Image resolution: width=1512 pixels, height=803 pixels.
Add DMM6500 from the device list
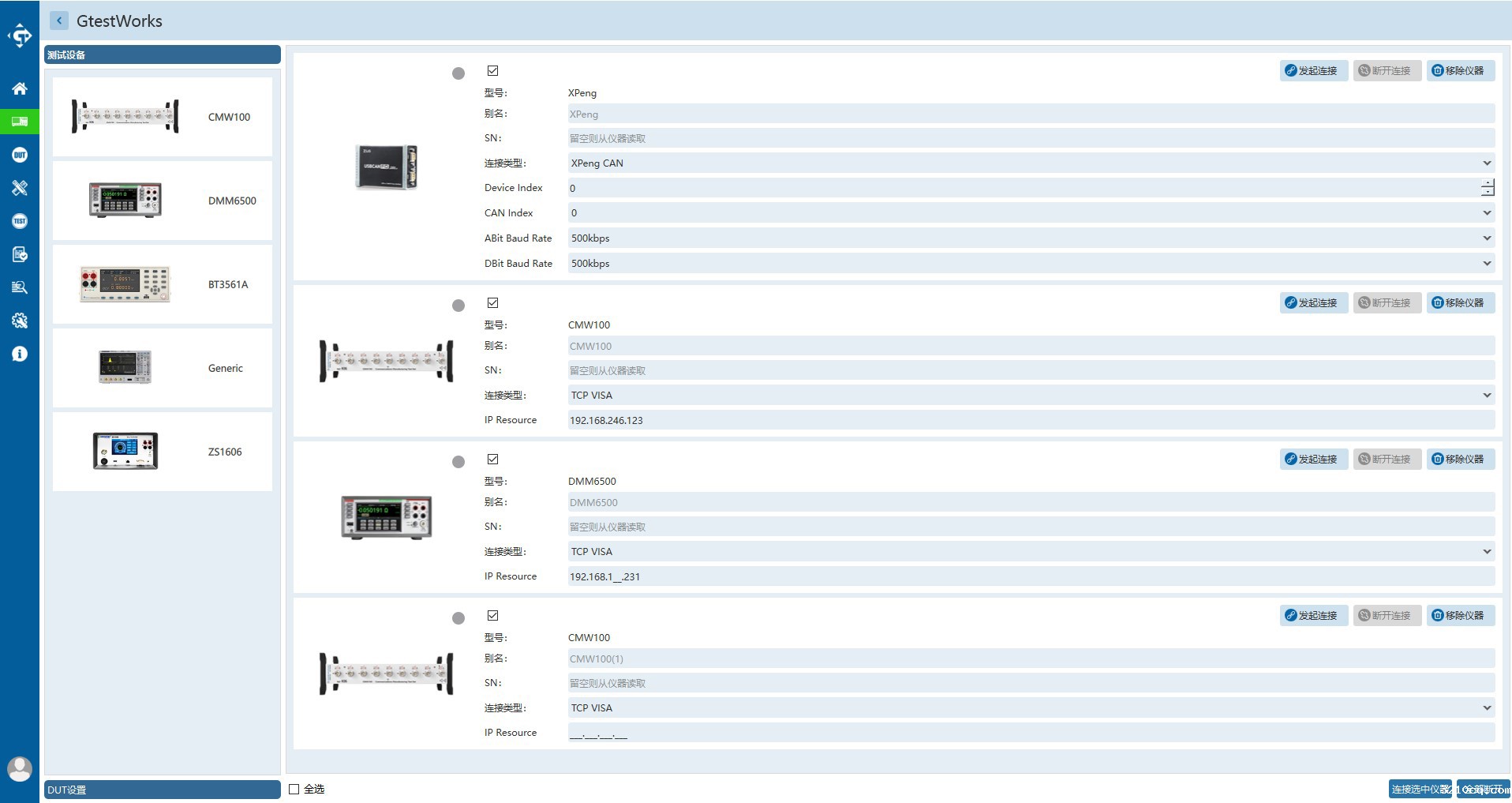click(163, 201)
